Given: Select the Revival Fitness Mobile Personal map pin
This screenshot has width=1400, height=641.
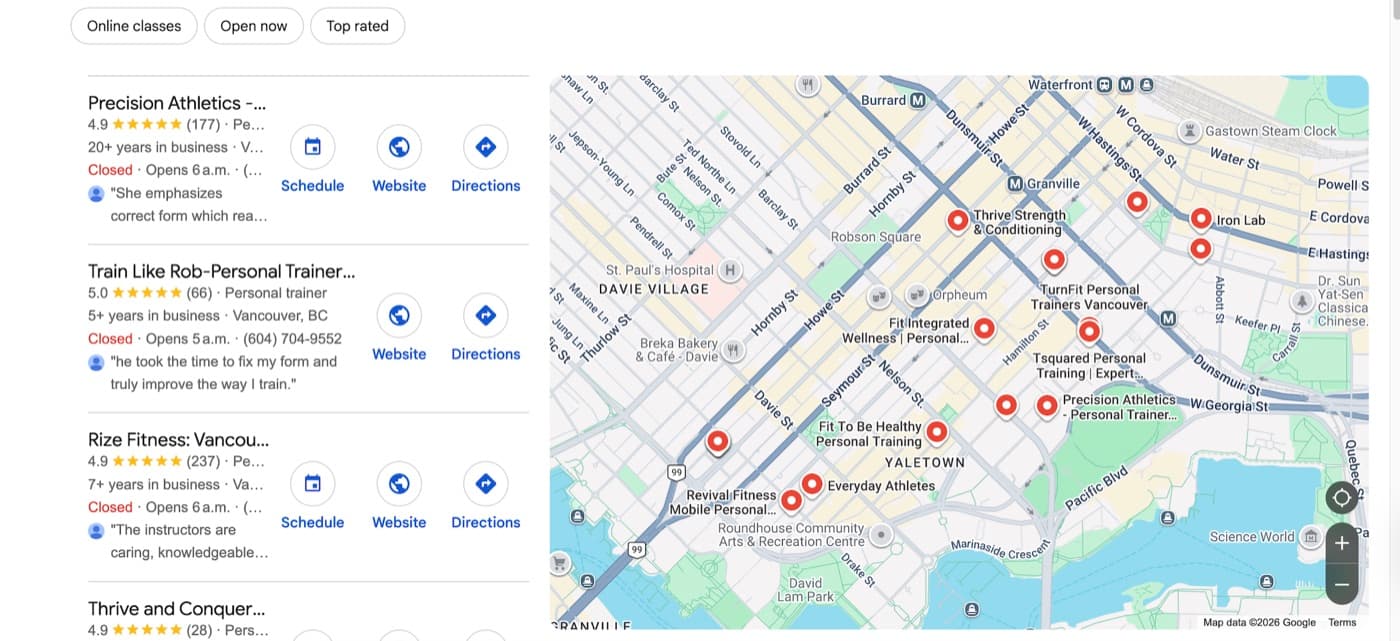Looking at the screenshot, I should point(791,499).
